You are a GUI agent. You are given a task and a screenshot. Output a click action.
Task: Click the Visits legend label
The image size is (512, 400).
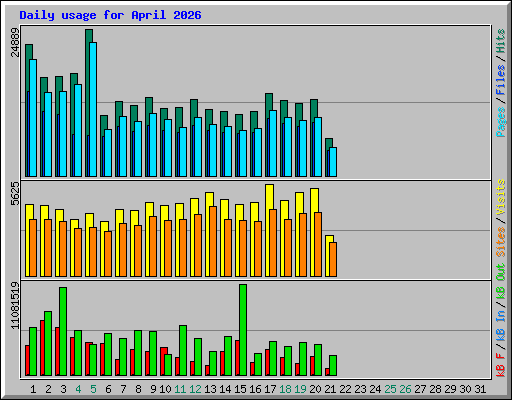click(x=501, y=197)
